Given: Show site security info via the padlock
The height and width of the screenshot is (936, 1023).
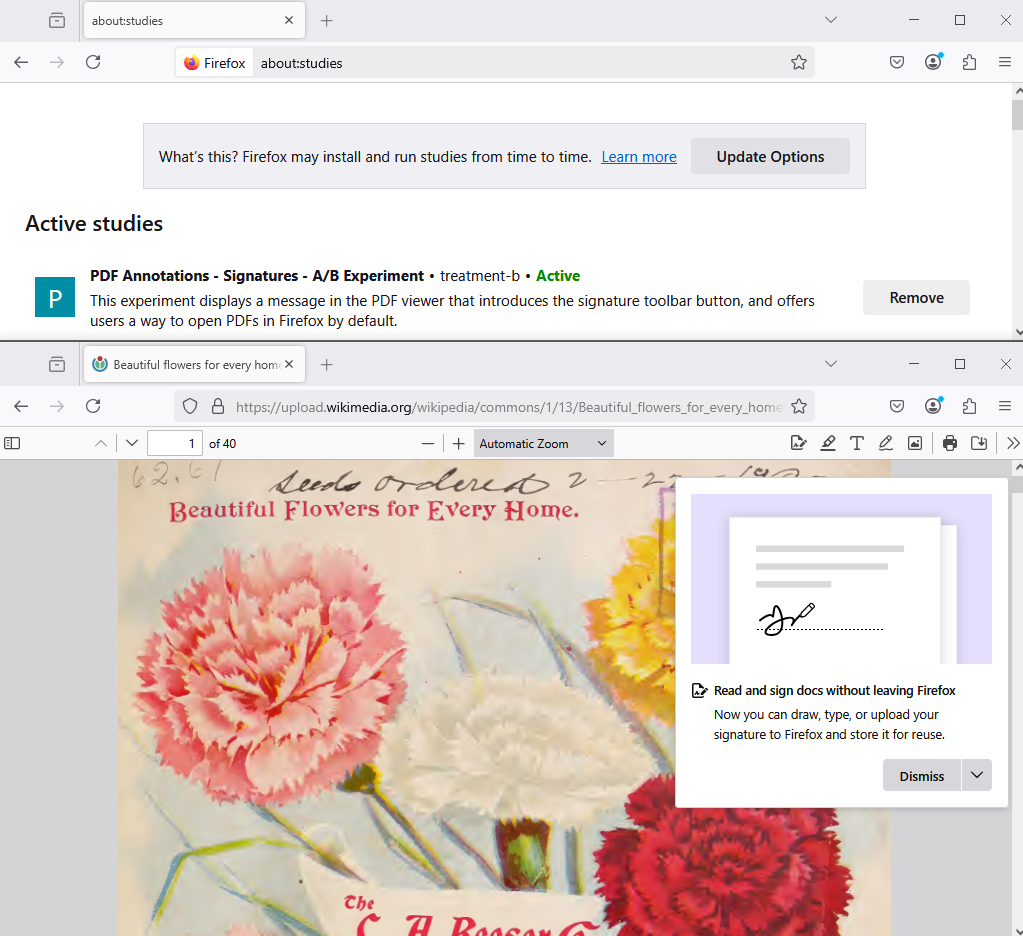Looking at the screenshot, I should coord(218,406).
